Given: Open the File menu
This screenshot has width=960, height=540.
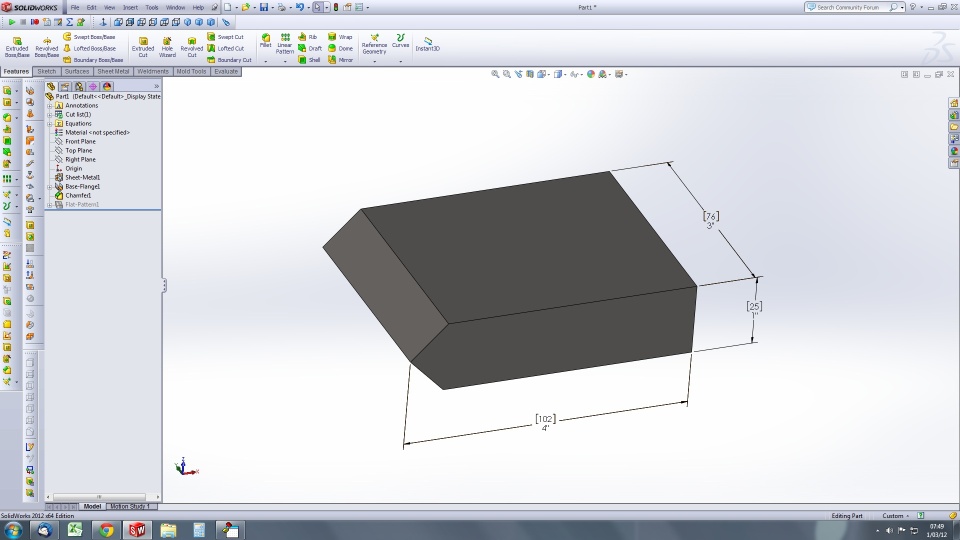Looking at the screenshot, I should [x=75, y=7].
